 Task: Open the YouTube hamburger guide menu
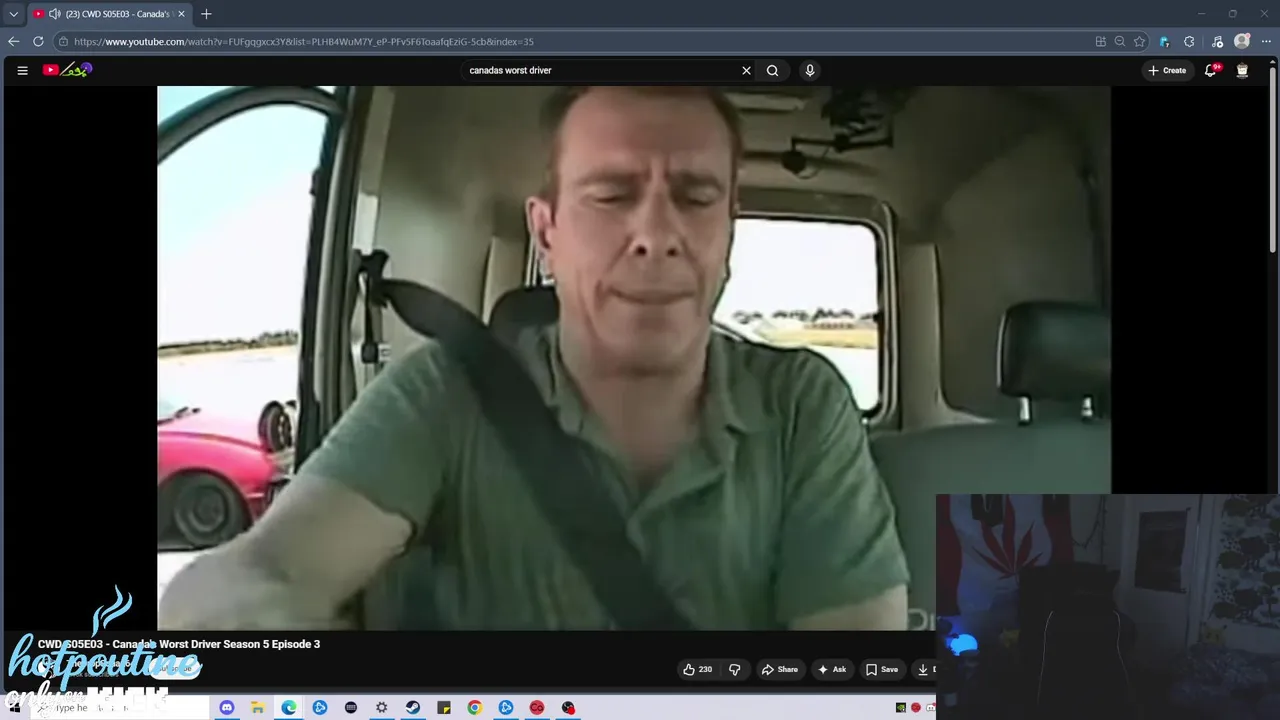coord(22,70)
